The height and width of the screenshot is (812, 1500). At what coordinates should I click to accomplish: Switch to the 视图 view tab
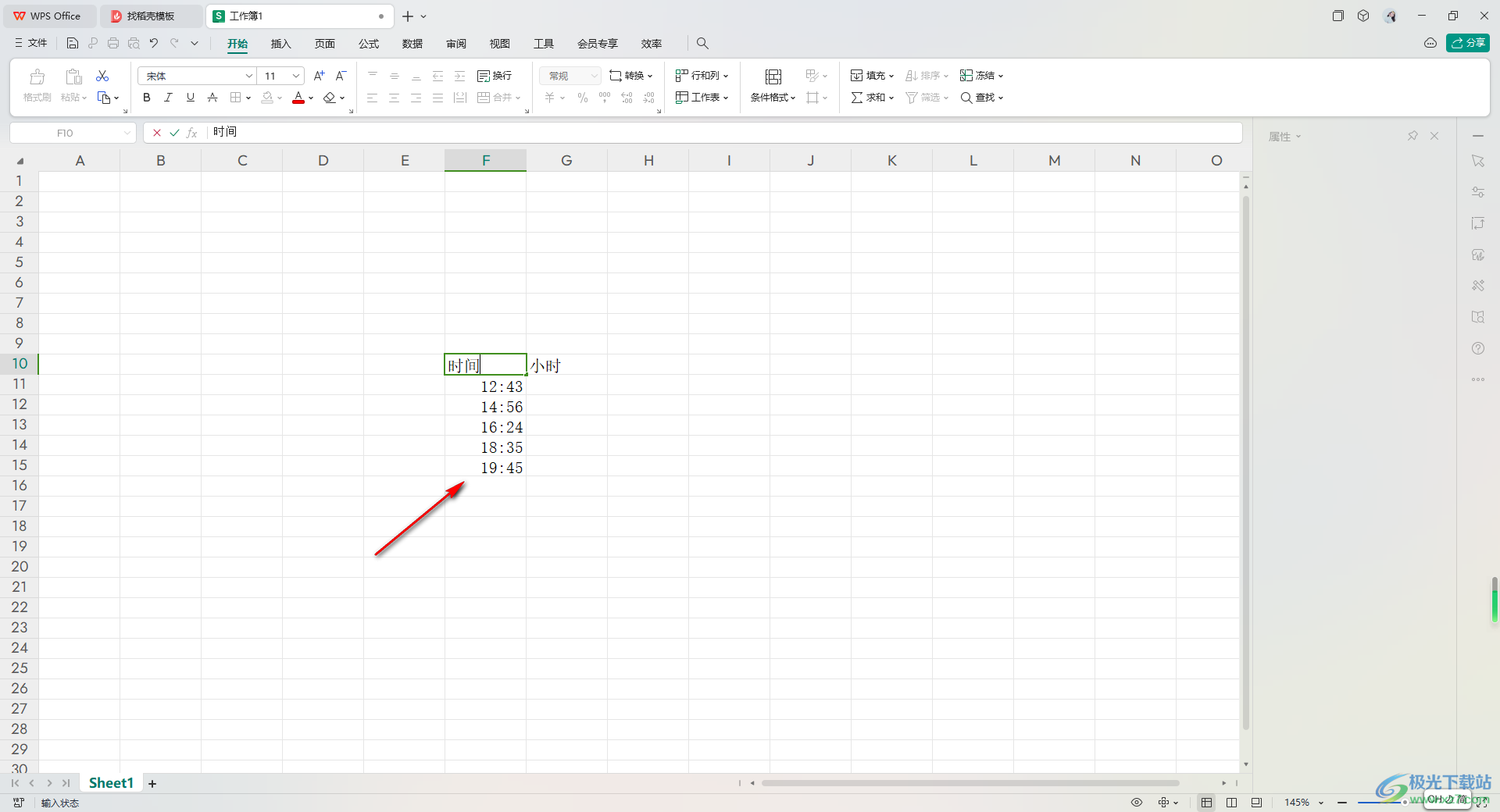click(499, 44)
